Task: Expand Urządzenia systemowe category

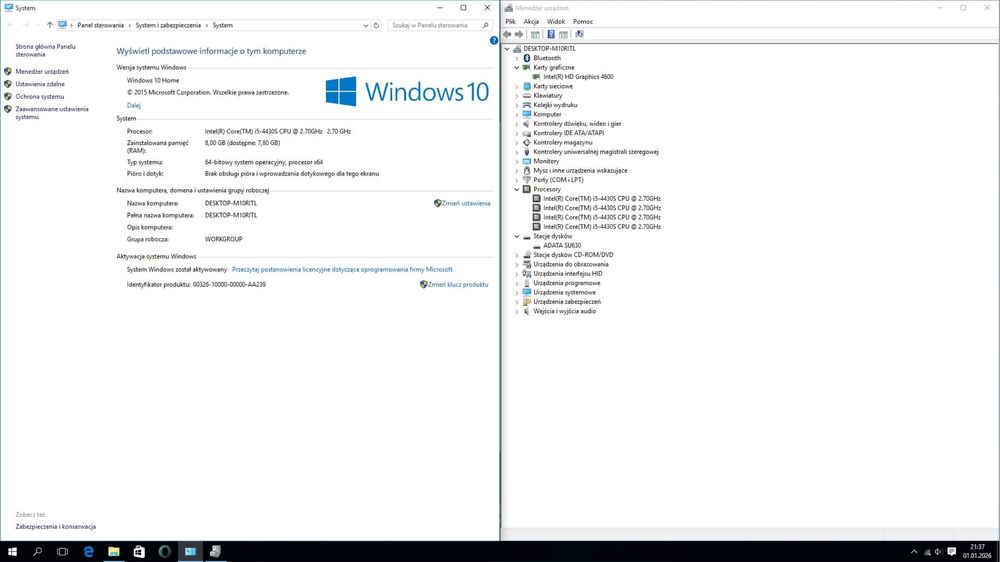Action: click(517, 292)
